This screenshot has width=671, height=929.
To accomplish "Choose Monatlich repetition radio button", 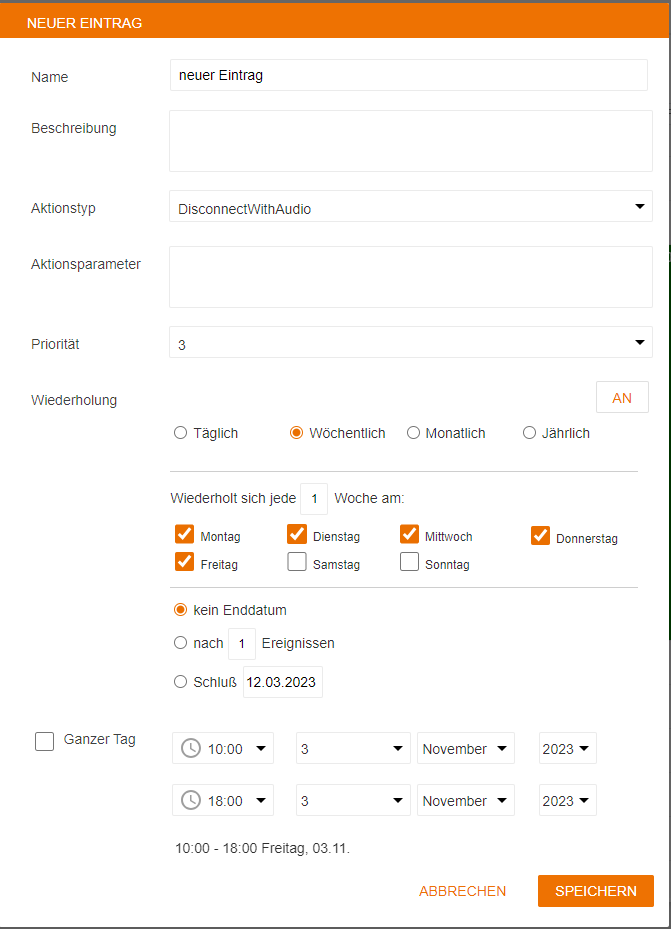I will (x=413, y=433).
